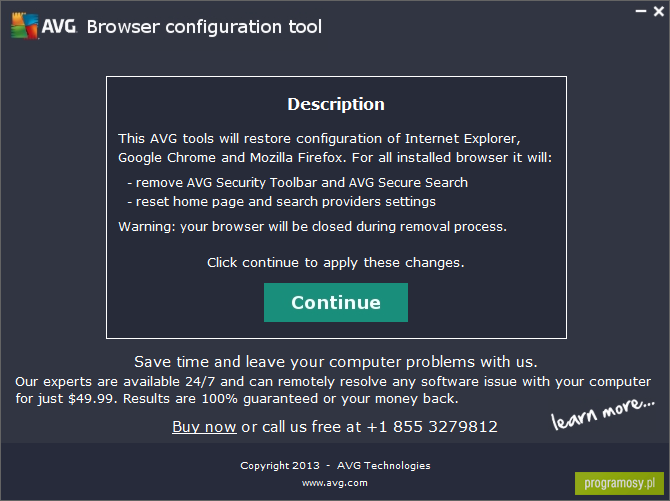Select the Description heading text
The width and height of the screenshot is (670, 501).
pyautogui.click(x=336, y=104)
